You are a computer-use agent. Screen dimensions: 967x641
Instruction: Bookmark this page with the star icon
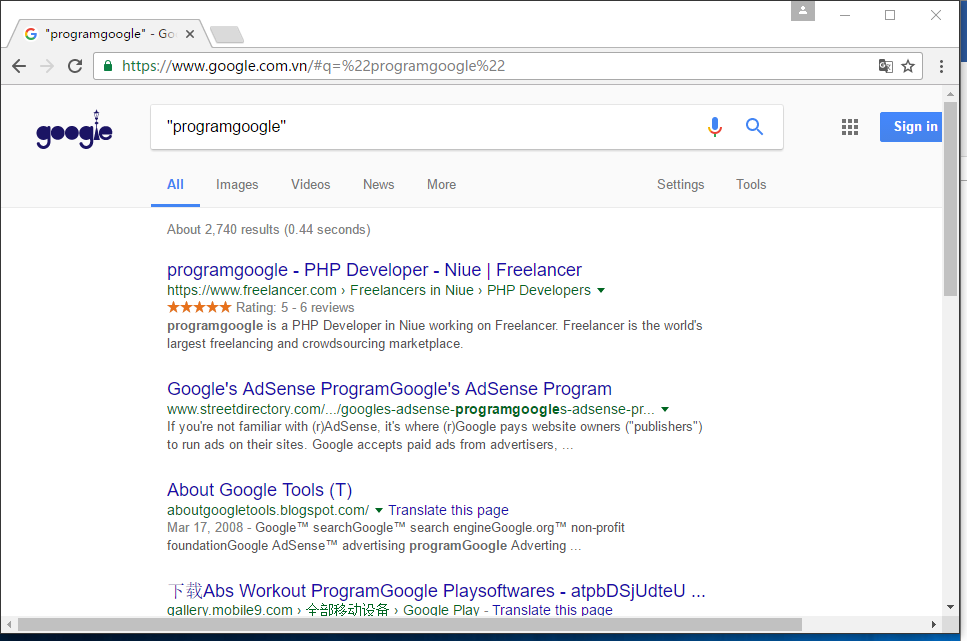point(908,66)
